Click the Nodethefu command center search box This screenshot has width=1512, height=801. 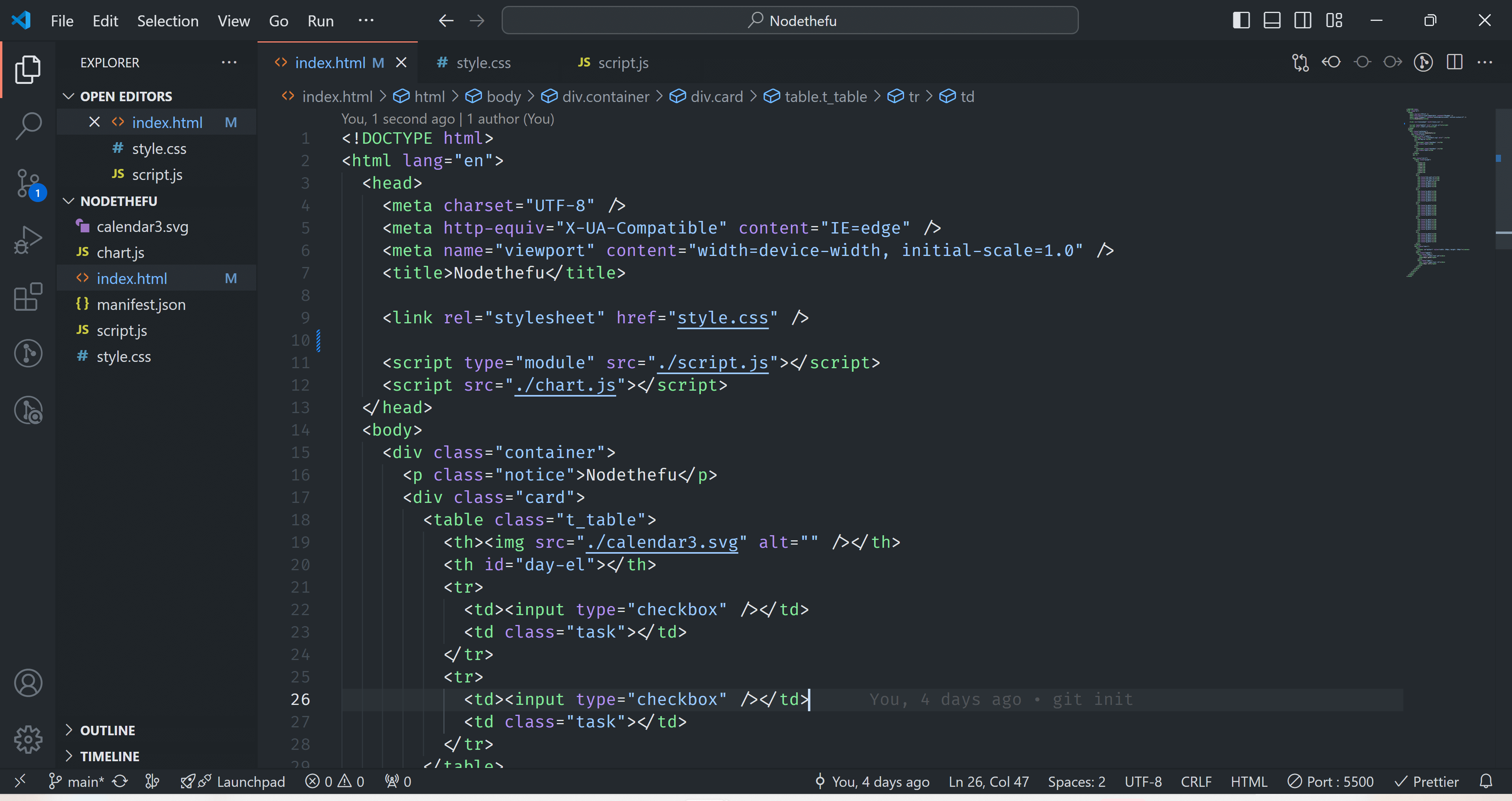pos(790,20)
